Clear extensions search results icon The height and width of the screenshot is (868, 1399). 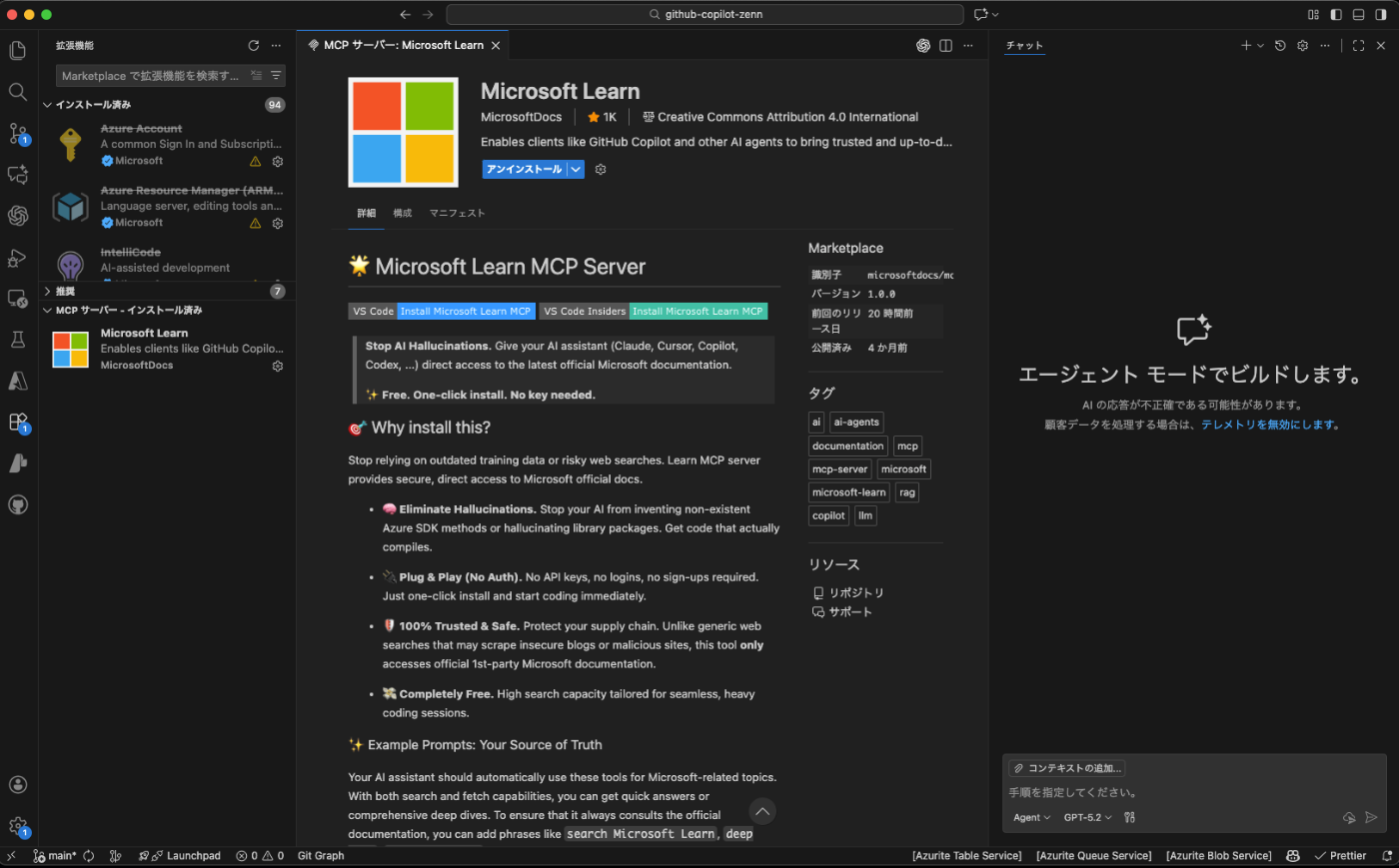click(257, 76)
